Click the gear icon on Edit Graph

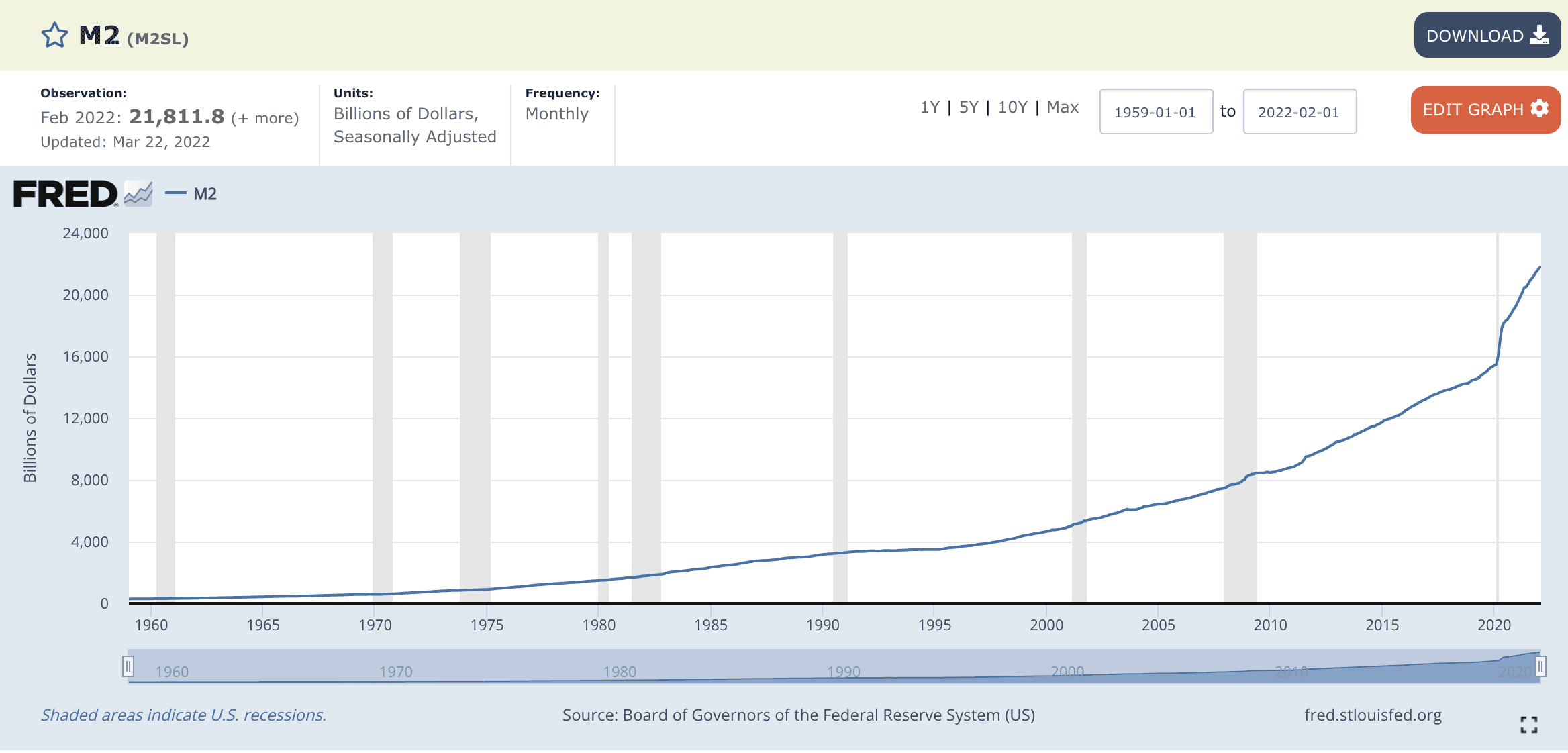[1539, 109]
